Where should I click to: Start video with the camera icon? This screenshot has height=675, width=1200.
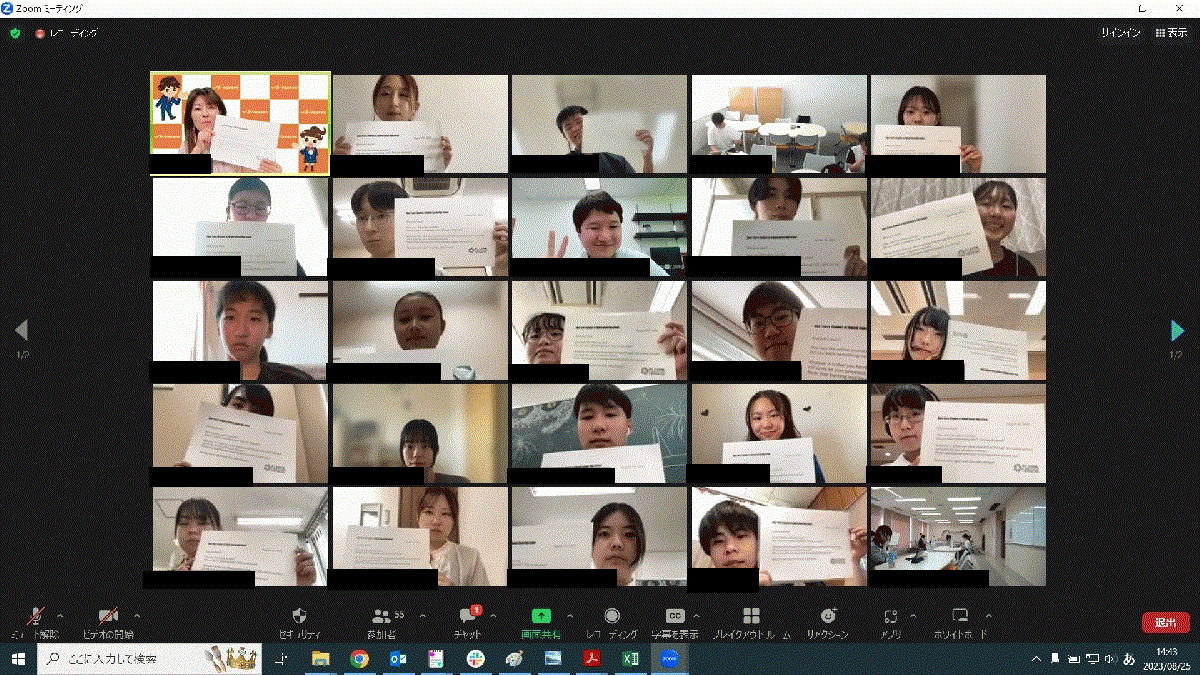coord(108,617)
